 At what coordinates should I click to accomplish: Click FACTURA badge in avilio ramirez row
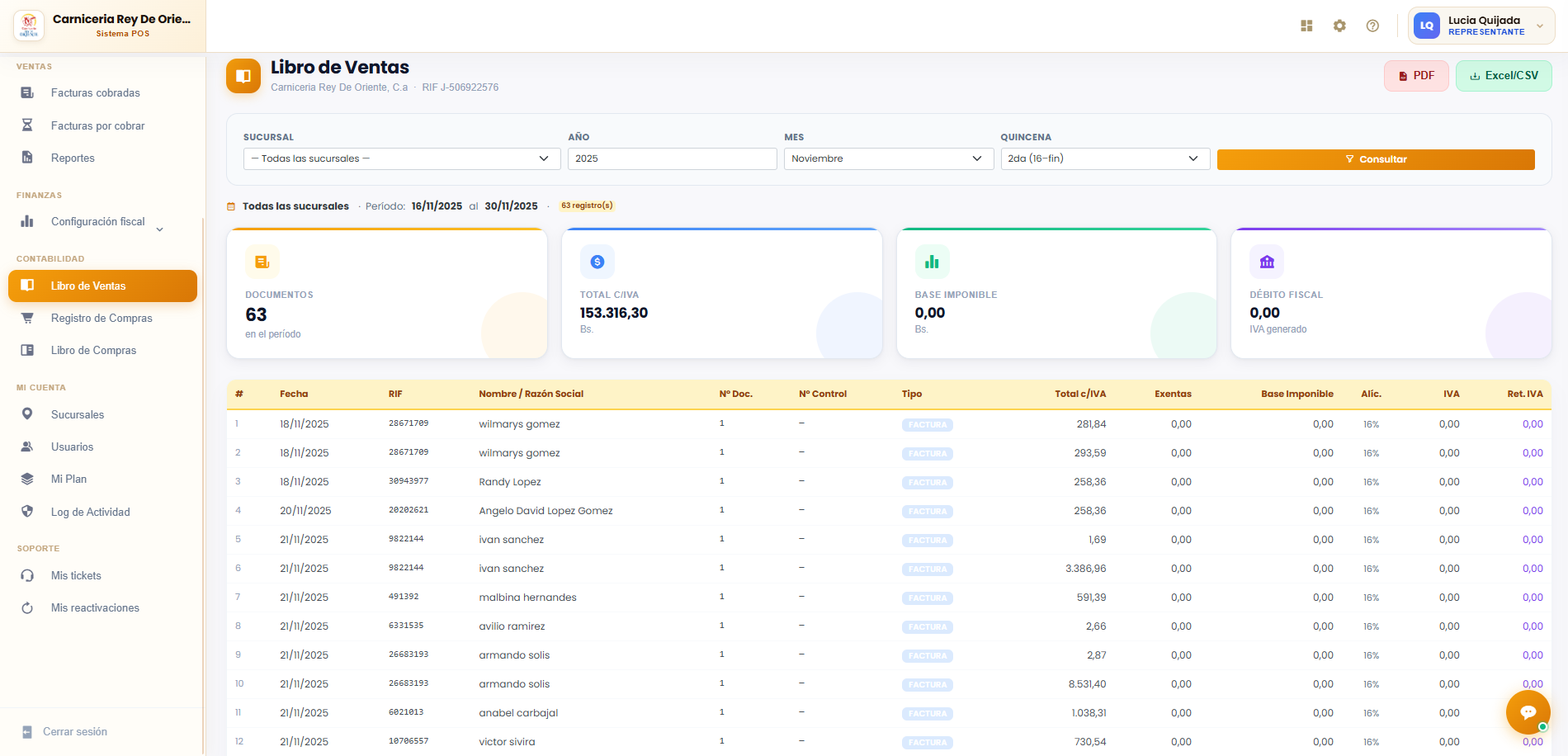[x=928, y=627]
